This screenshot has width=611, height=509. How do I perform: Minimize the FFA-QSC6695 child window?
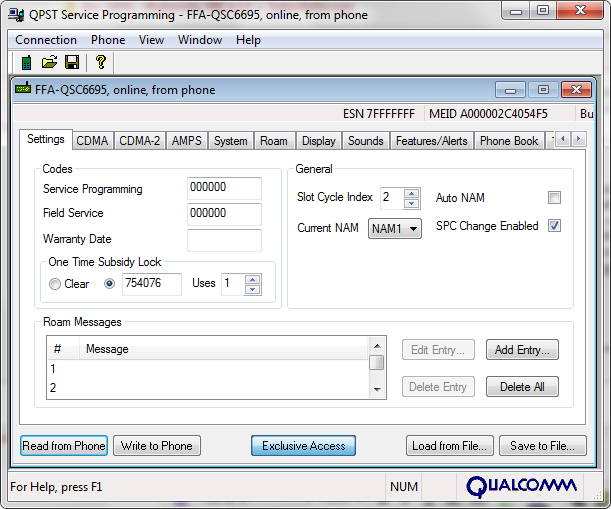tap(510, 90)
